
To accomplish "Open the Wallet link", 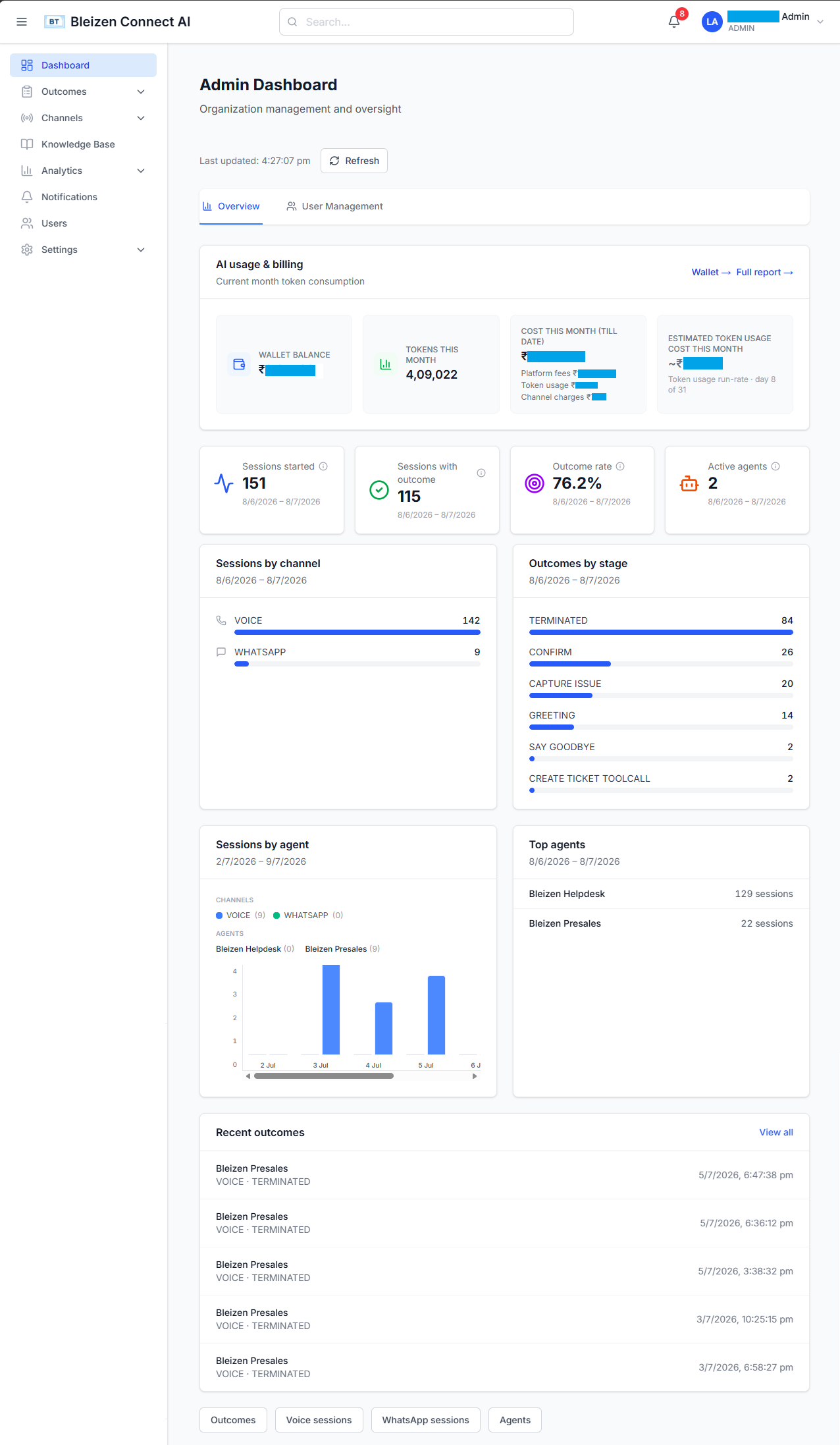I will coord(711,272).
